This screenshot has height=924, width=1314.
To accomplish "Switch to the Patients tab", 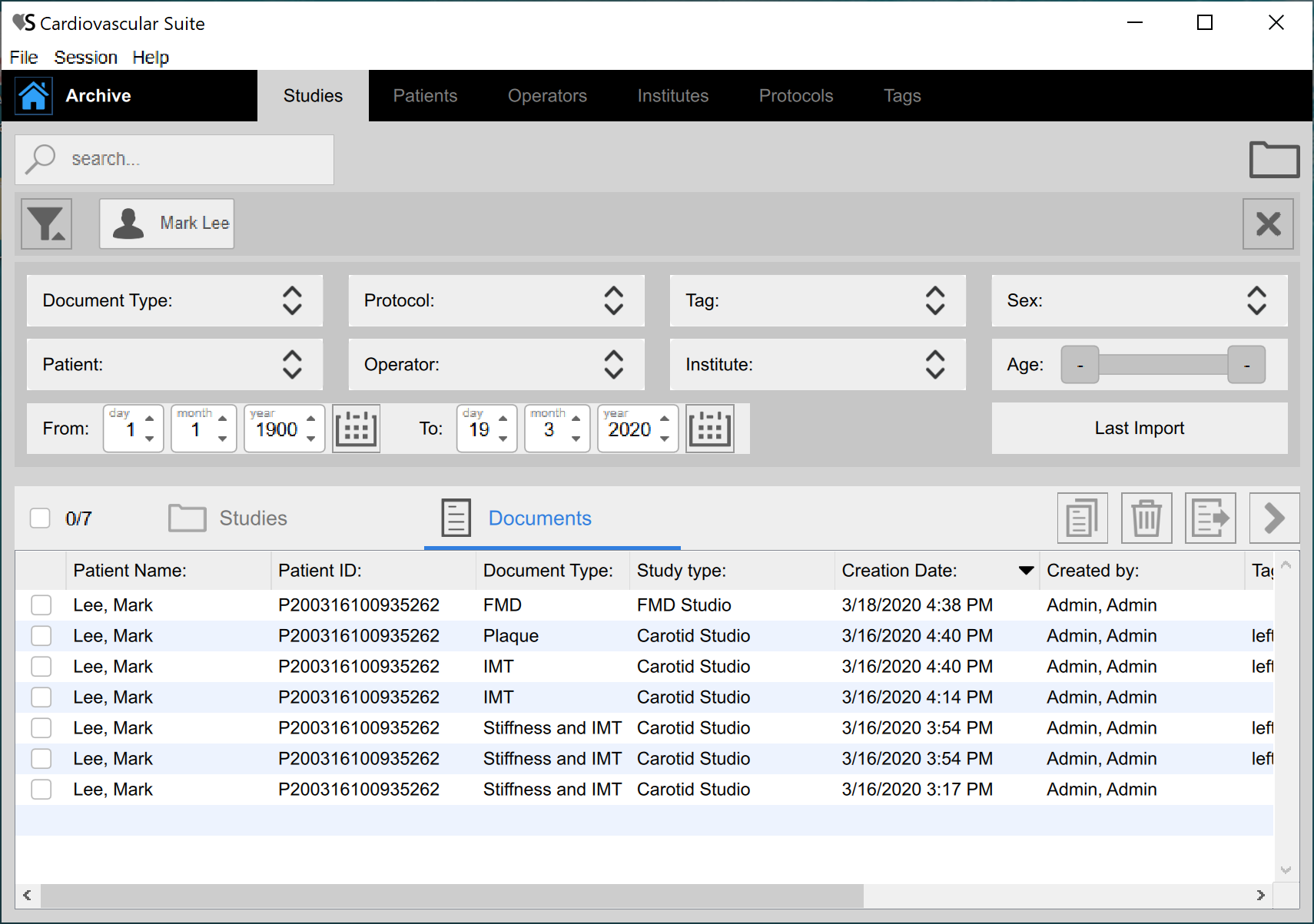I will 425,96.
